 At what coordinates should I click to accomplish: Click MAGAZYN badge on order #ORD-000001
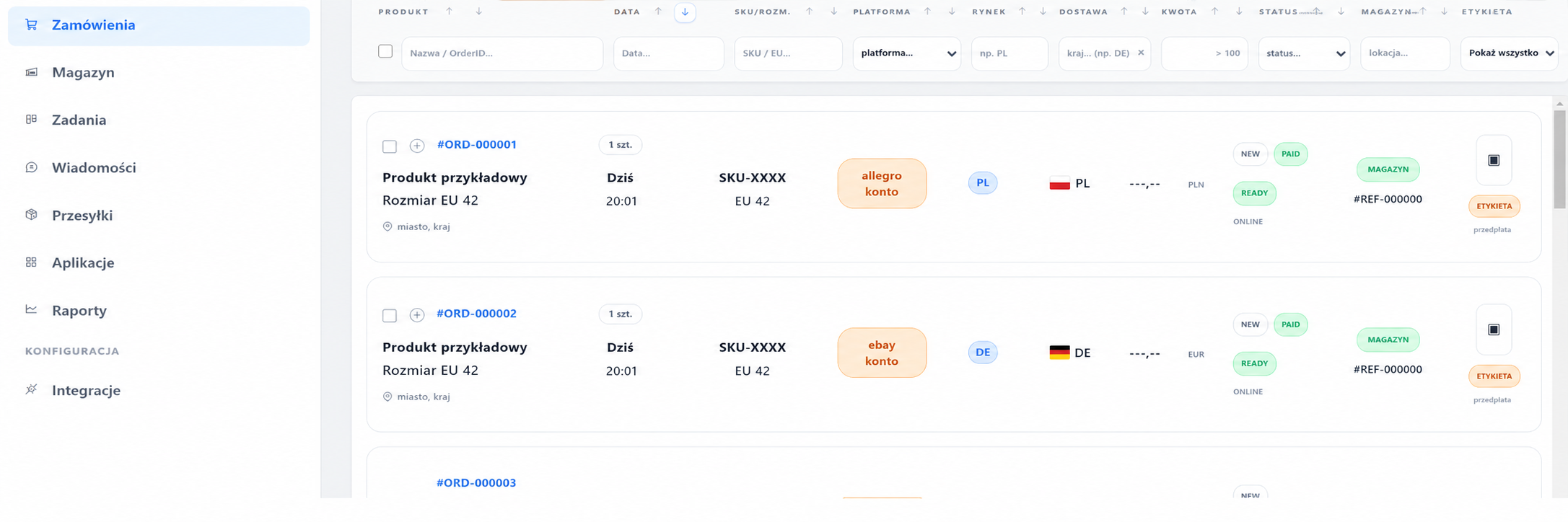point(1388,169)
